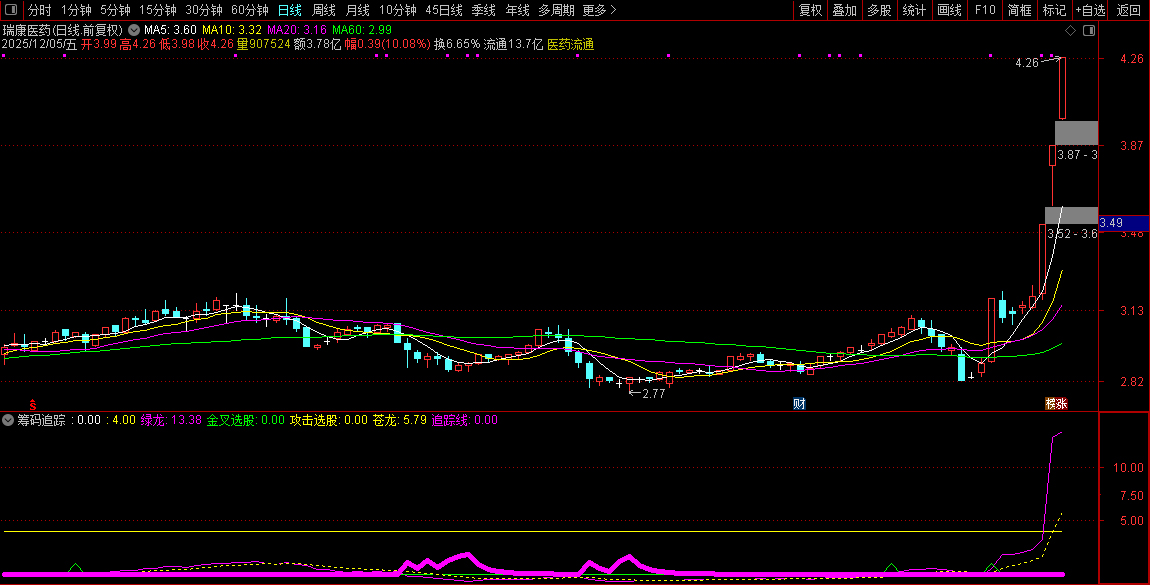
Task: Switch to the 分时 chart tab
Action: click(40, 10)
